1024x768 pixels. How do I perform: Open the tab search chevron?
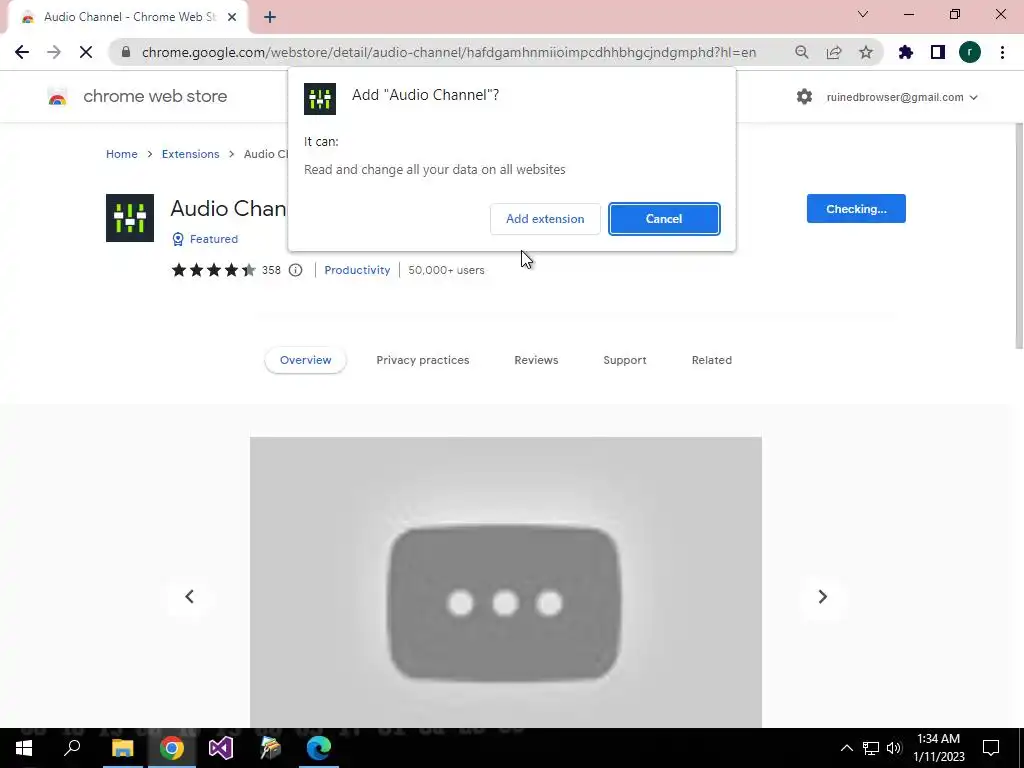(x=863, y=14)
